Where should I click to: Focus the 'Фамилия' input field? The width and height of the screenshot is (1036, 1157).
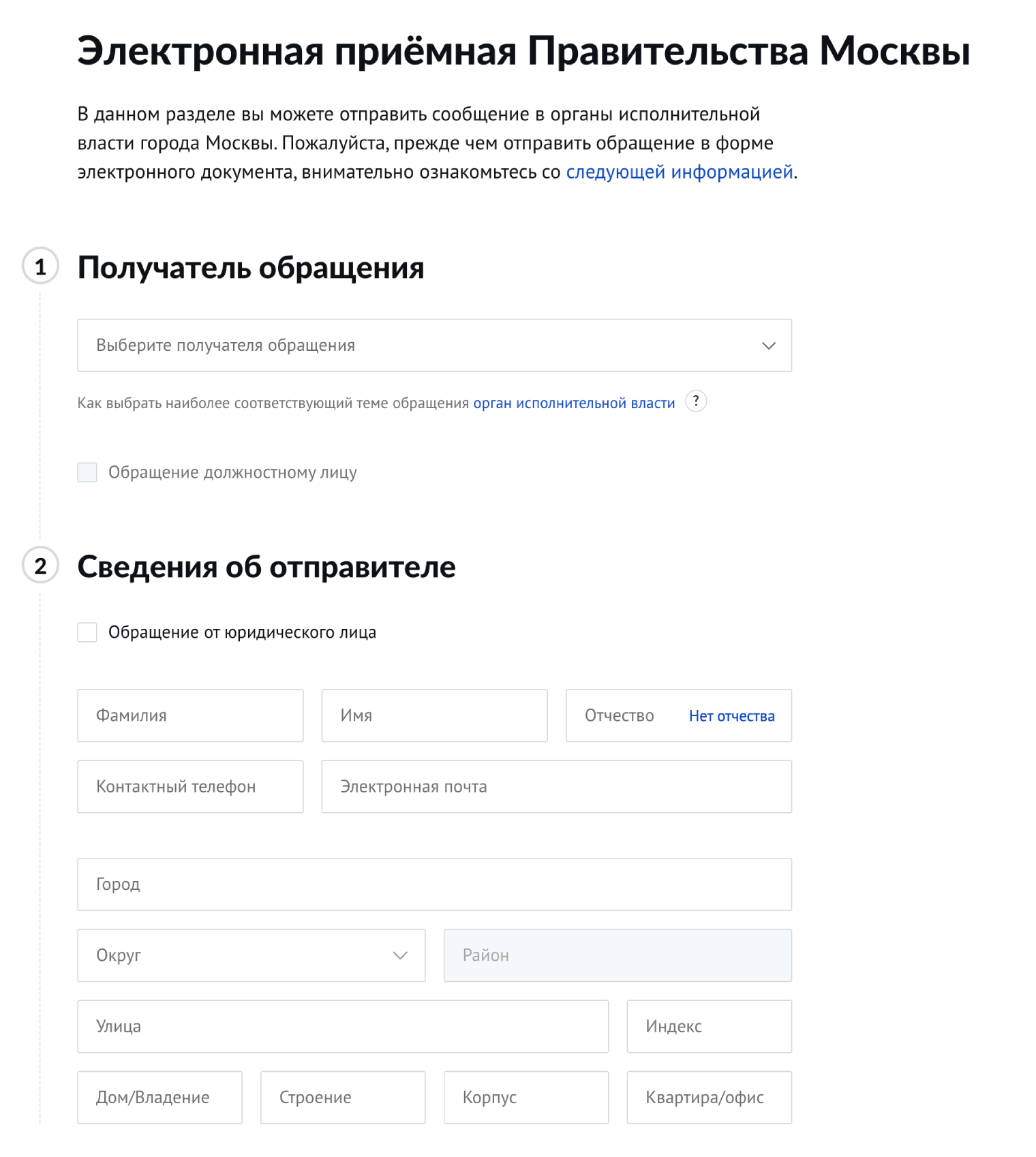tap(190, 715)
